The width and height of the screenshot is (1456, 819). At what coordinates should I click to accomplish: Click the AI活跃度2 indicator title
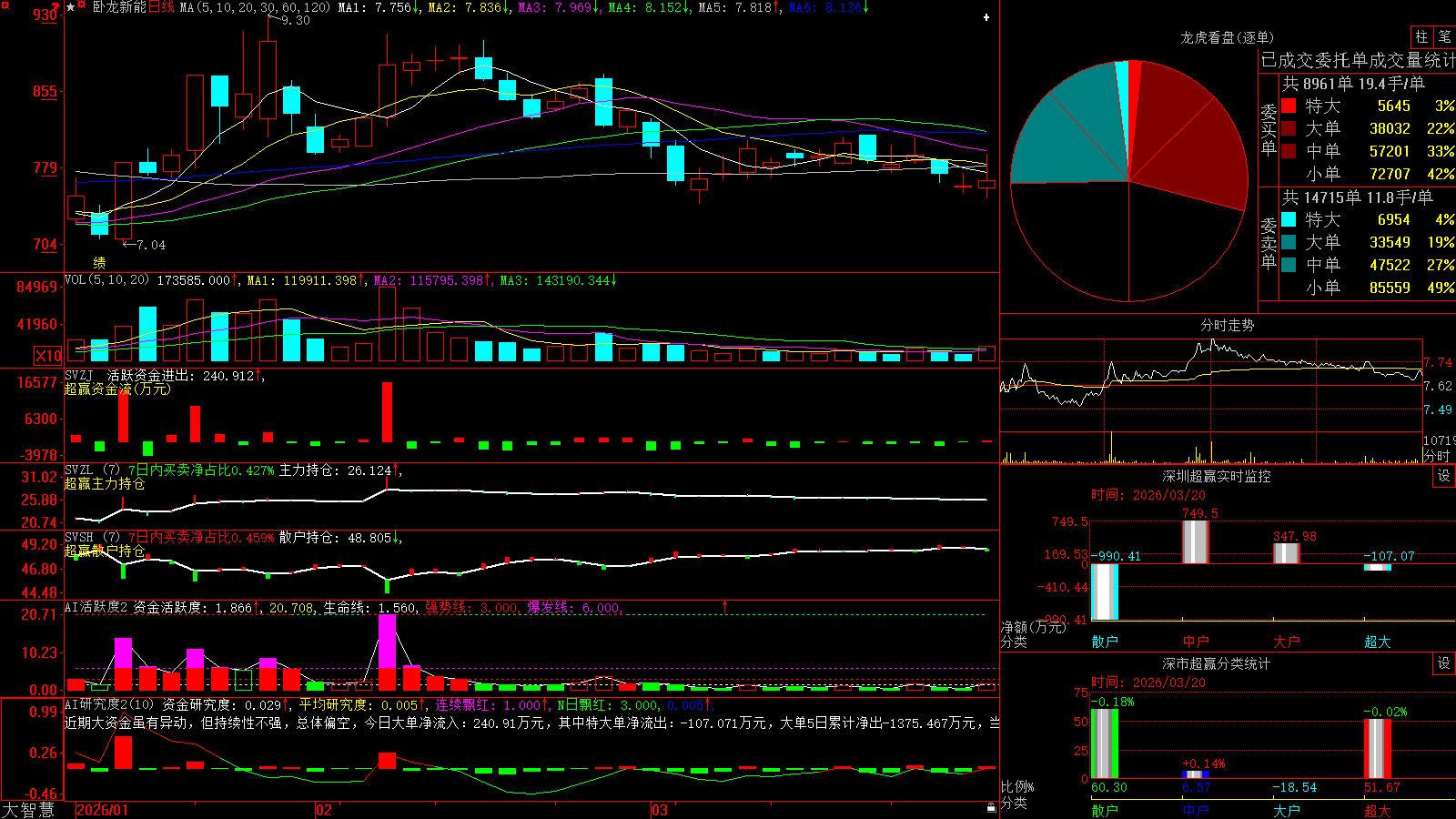click(x=96, y=607)
